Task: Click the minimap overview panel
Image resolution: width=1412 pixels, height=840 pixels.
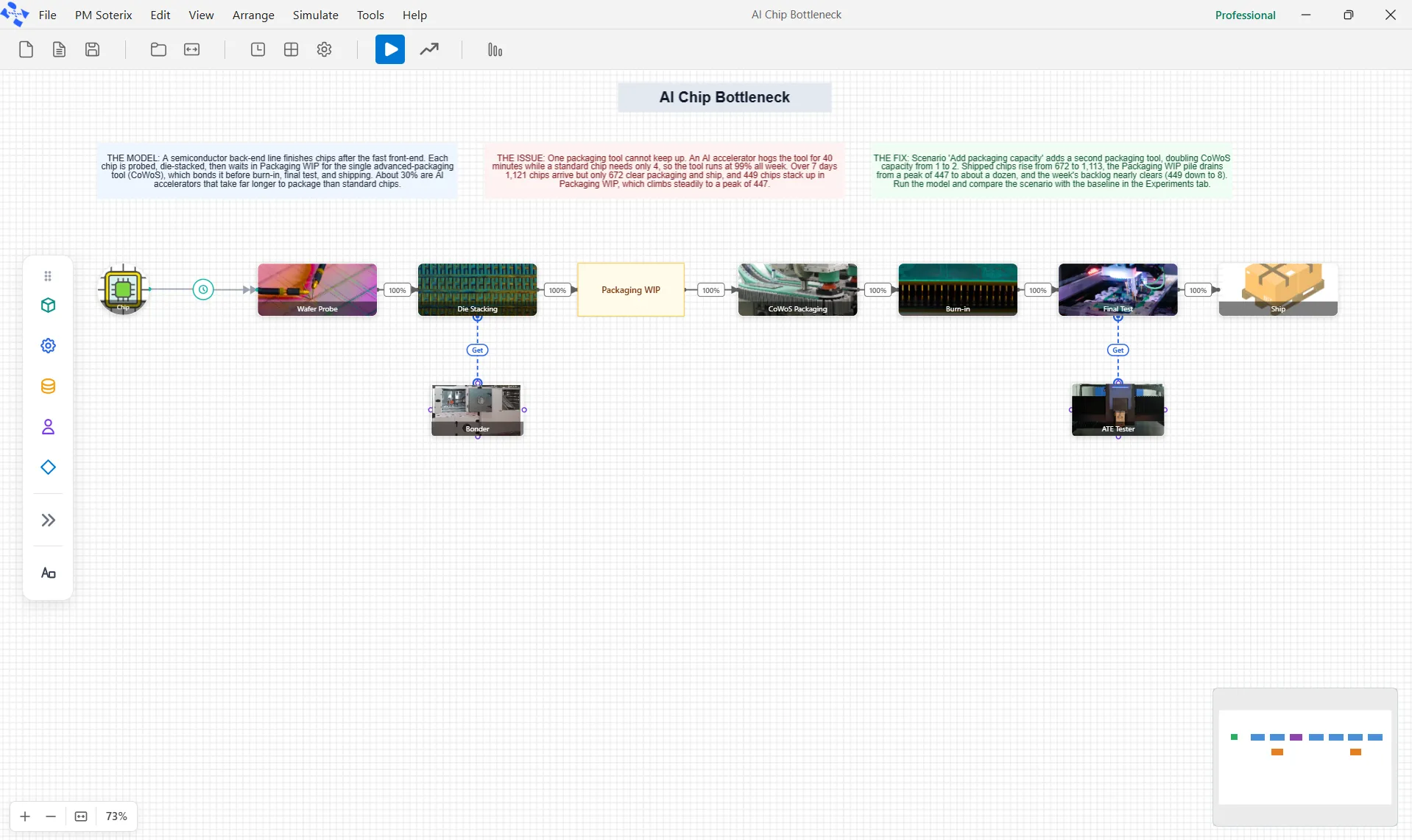Action: (1305, 757)
